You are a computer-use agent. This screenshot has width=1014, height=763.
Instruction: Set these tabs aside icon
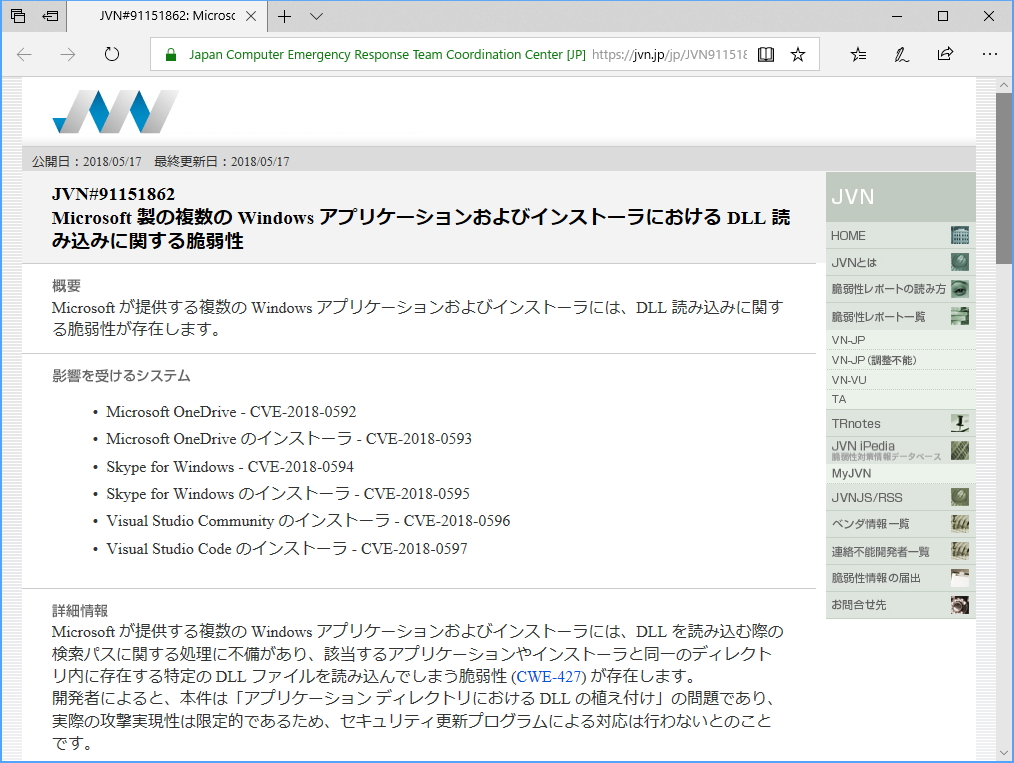(50, 16)
